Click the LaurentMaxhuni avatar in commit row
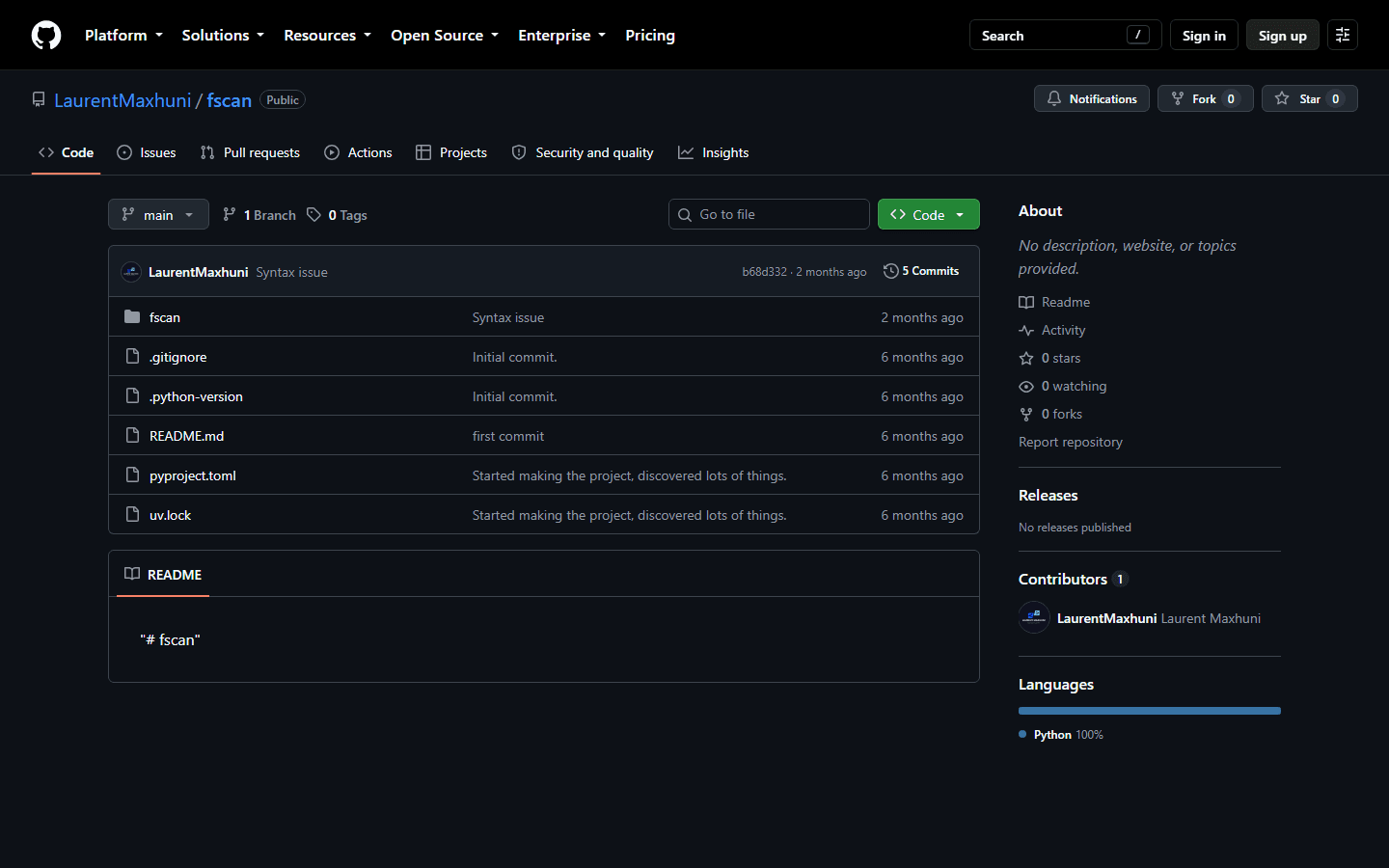The width and height of the screenshot is (1389, 868). [x=131, y=272]
